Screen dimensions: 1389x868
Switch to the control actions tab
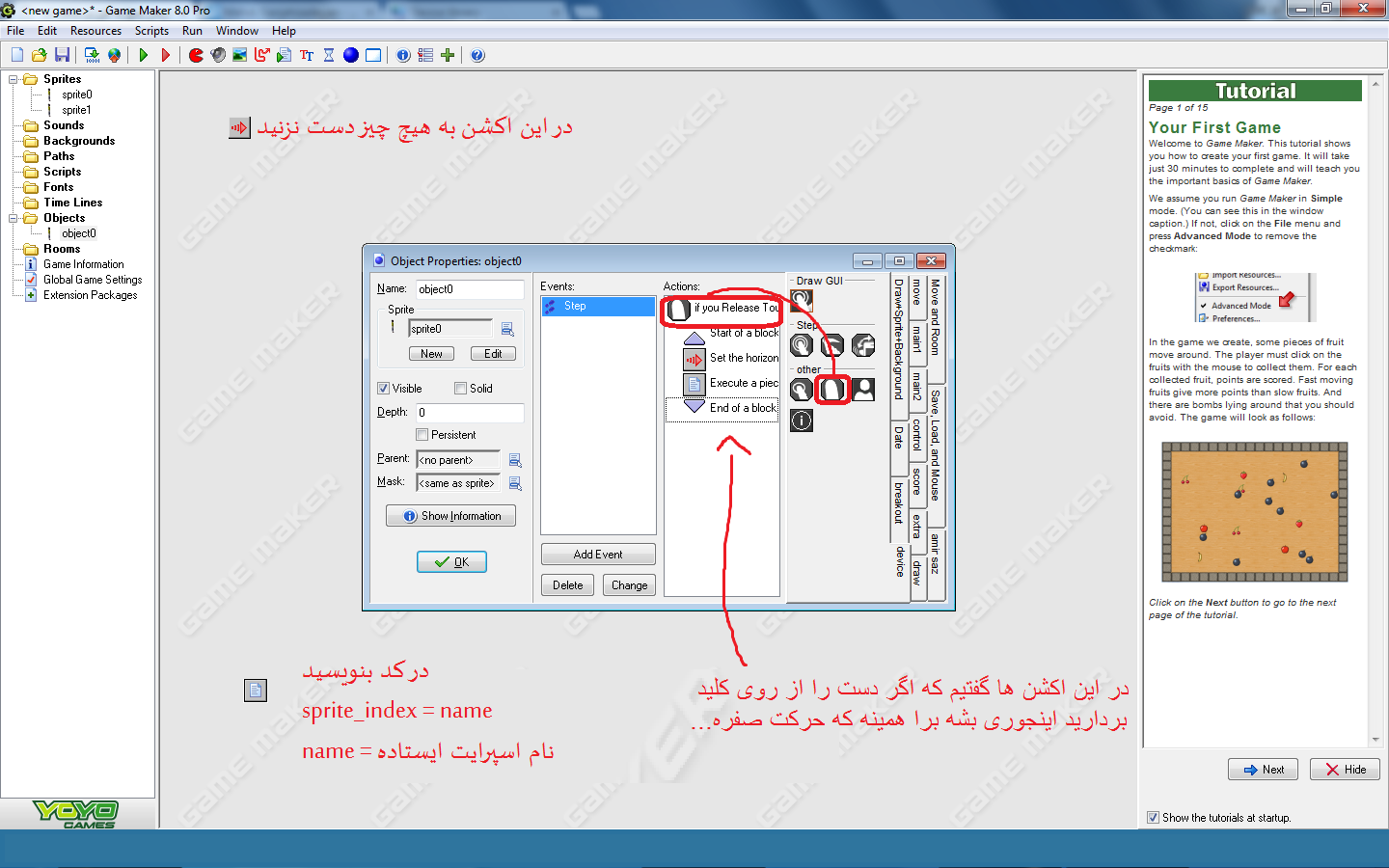[917, 436]
